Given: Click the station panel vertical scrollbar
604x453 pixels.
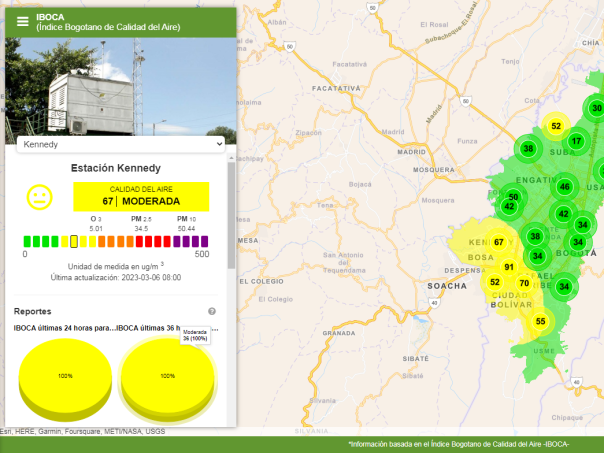Looking at the screenshot, I should click(231, 215).
